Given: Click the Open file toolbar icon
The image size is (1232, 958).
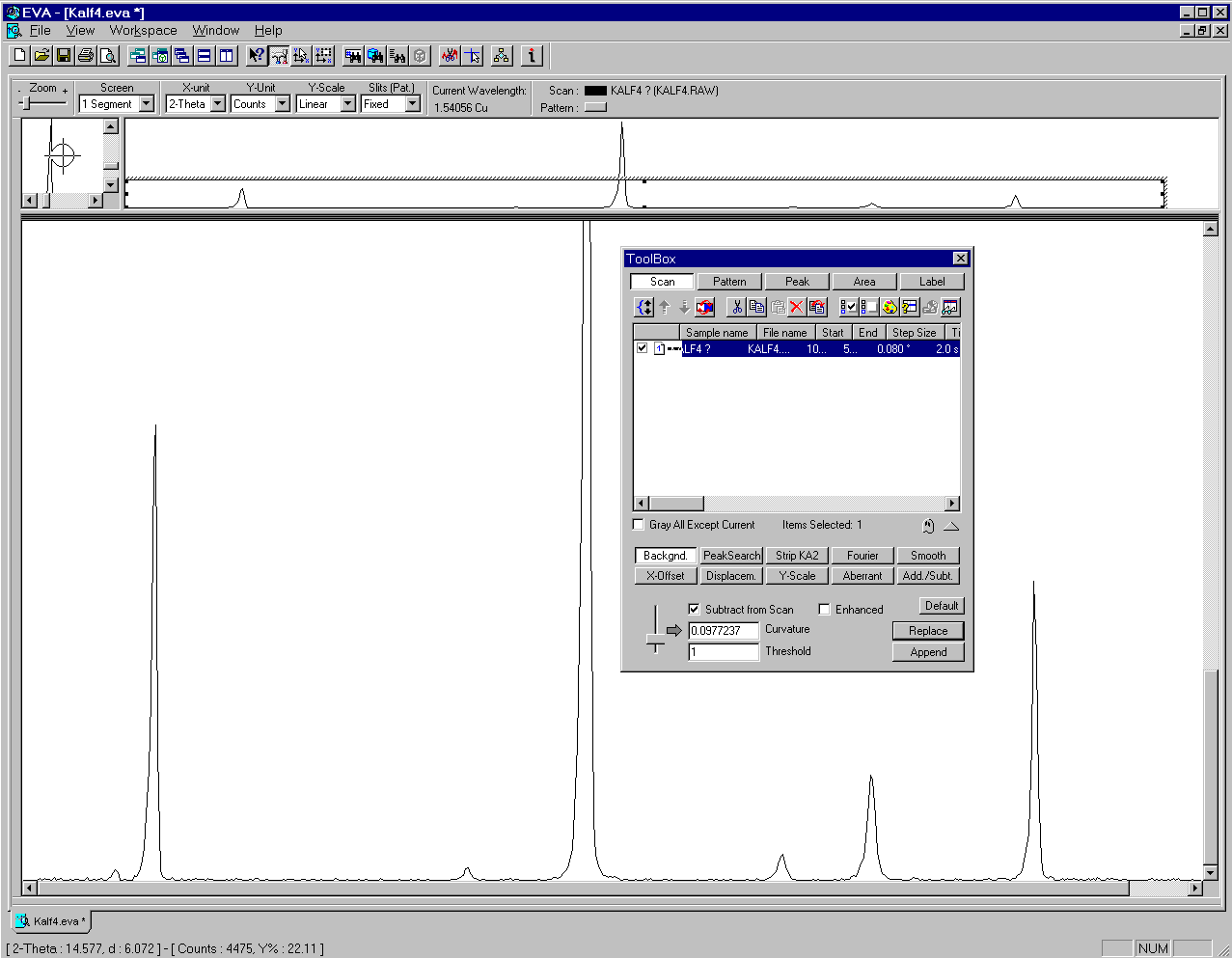Looking at the screenshot, I should [x=41, y=56].
